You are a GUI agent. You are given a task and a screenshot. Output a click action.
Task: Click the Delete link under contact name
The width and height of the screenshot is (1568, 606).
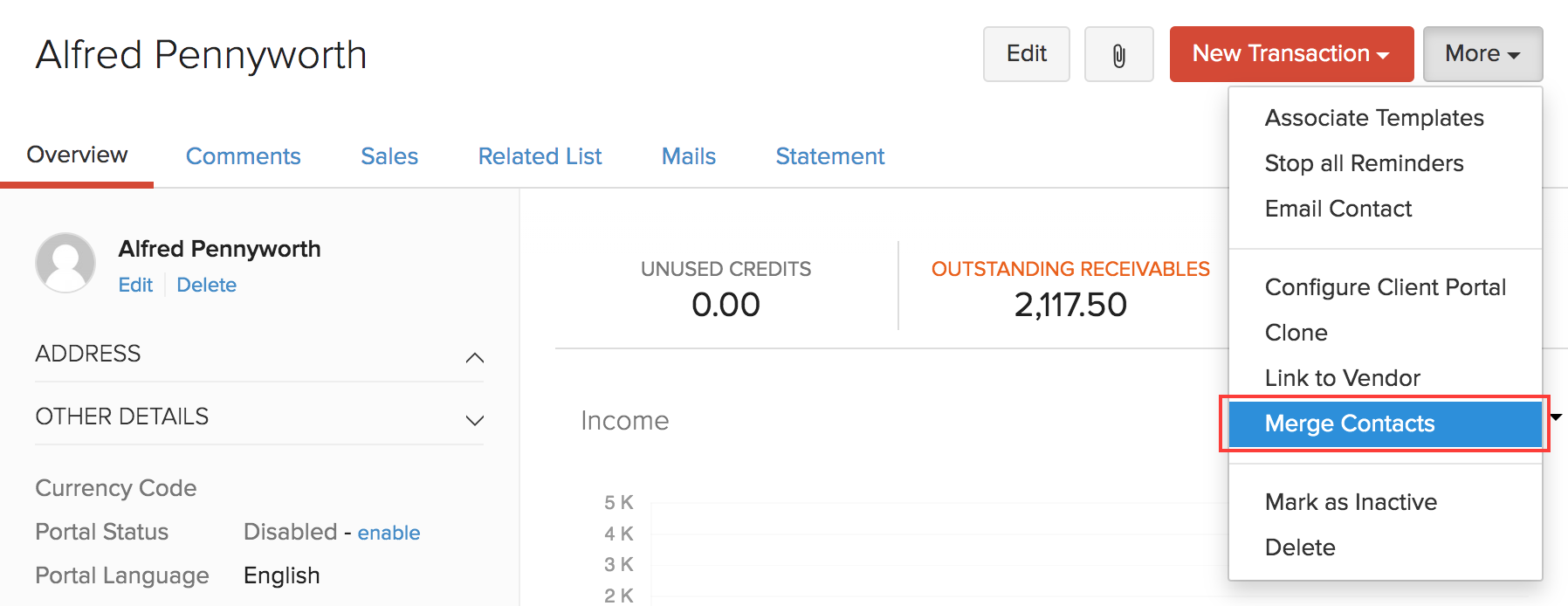[206, 286]
